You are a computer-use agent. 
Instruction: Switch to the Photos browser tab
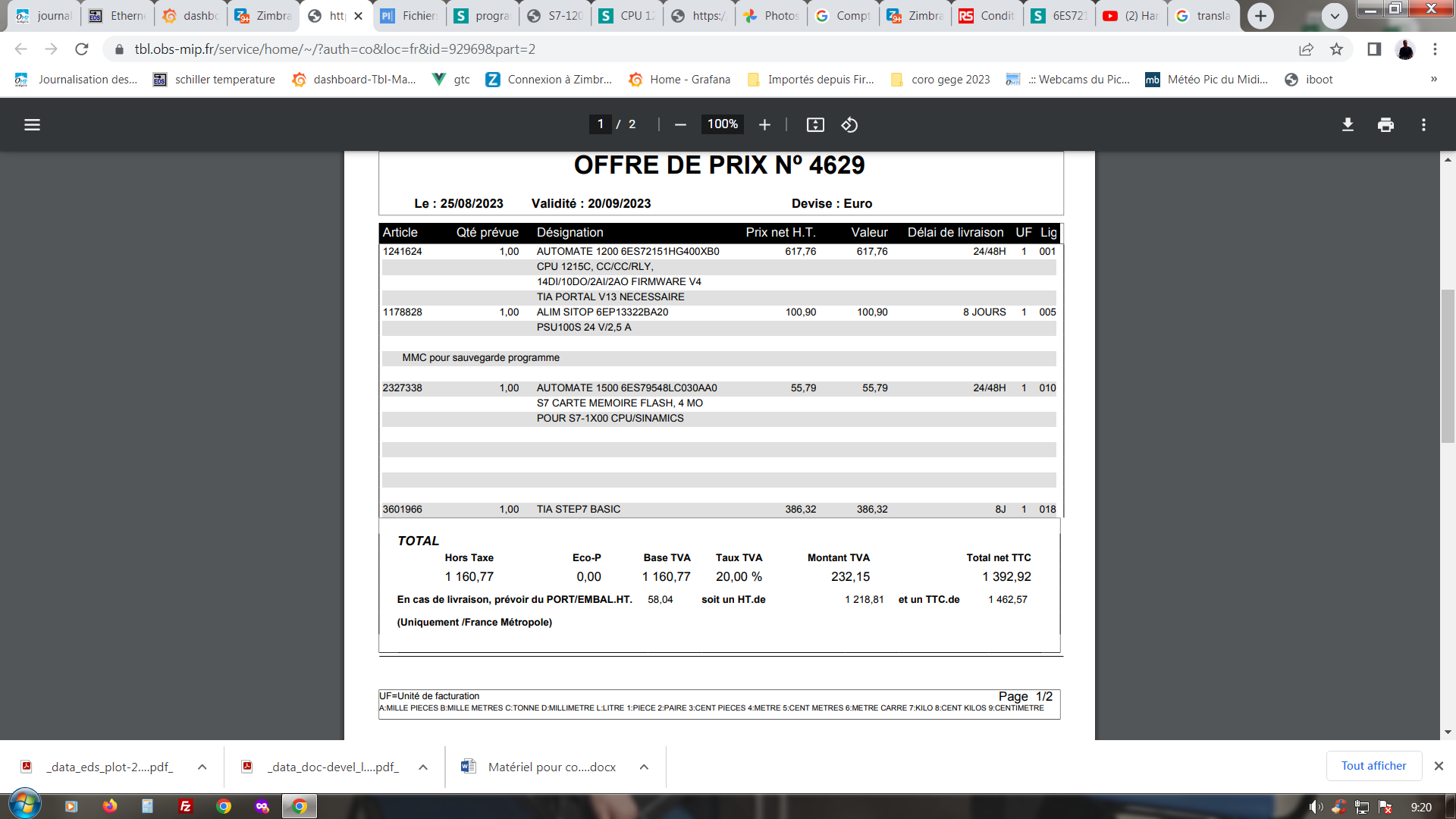[772, 15]
